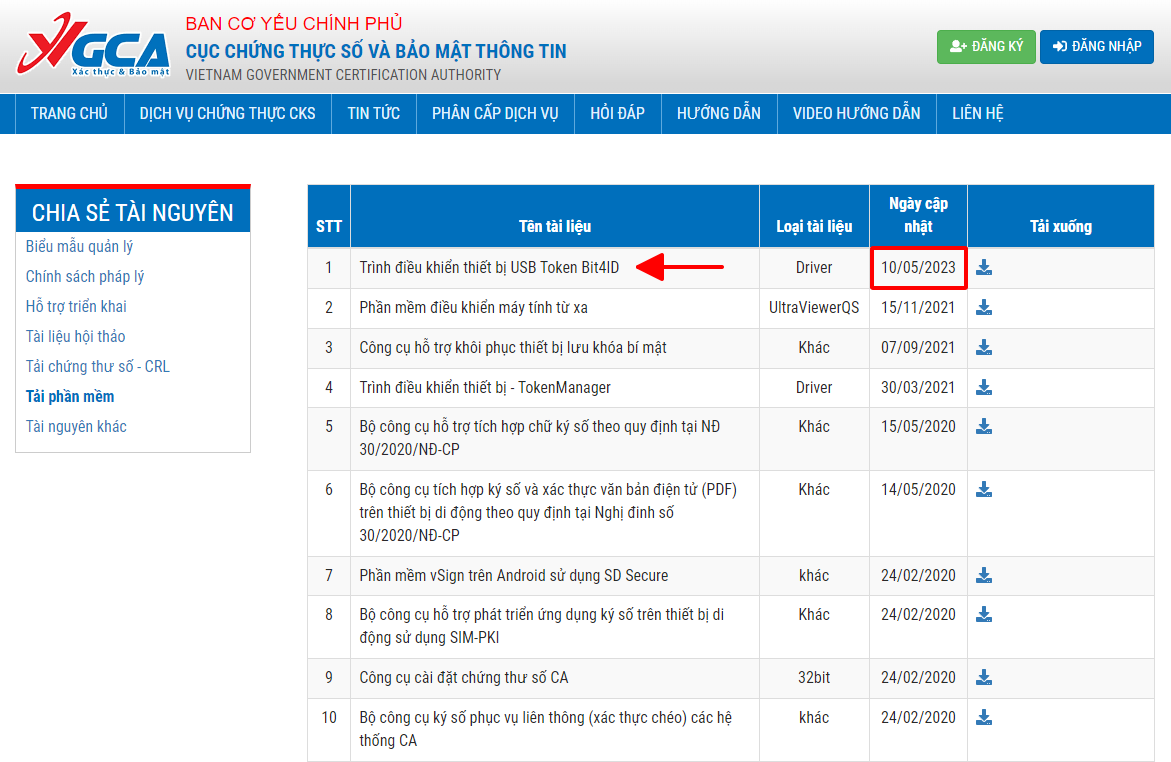
Task: Download the NĐ 30/2020 digital signature toolkit
Action: 984,427
